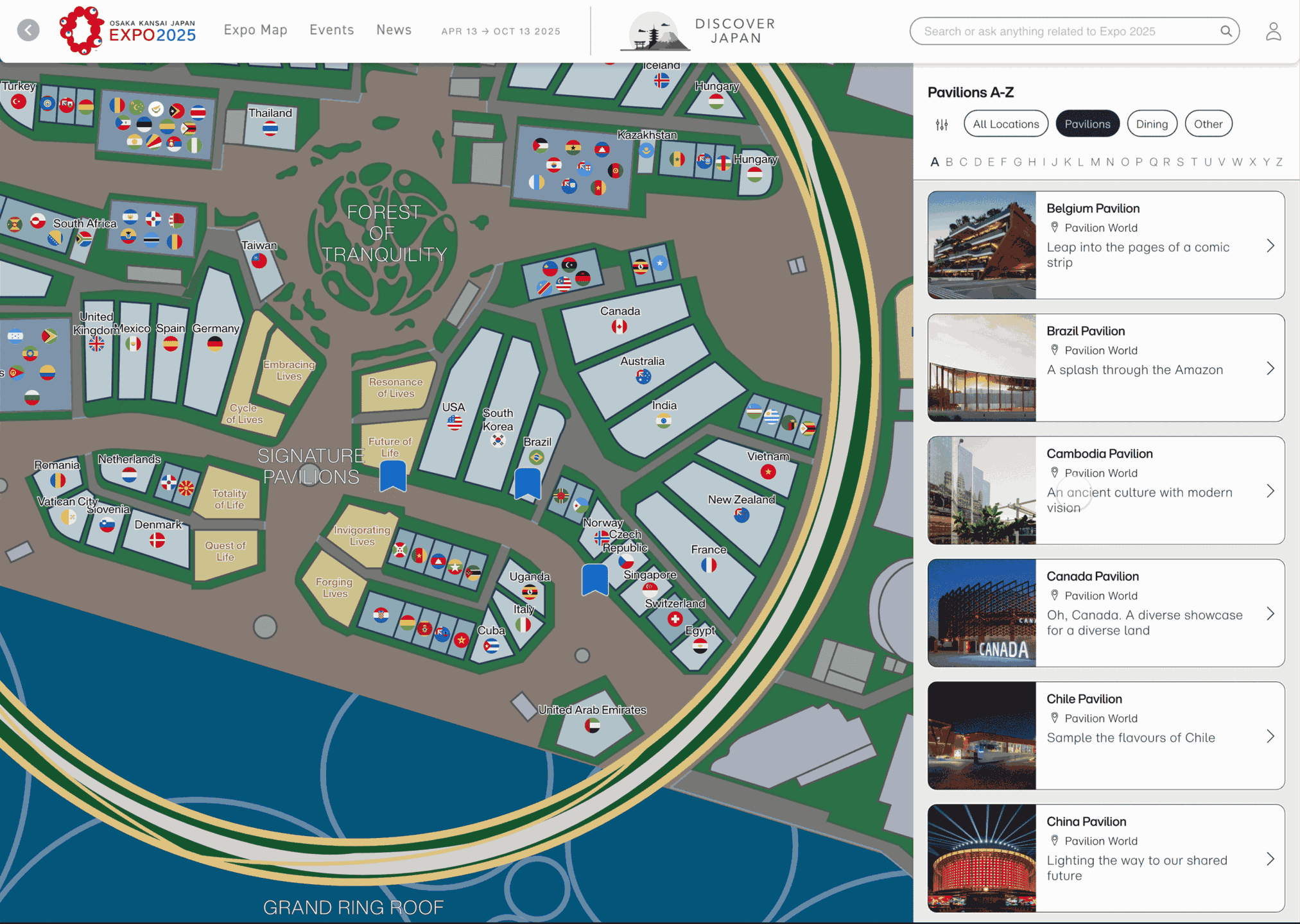1300x924 pixels.
Task: Click the Expo search input field
Action: tap(1066, 31)
